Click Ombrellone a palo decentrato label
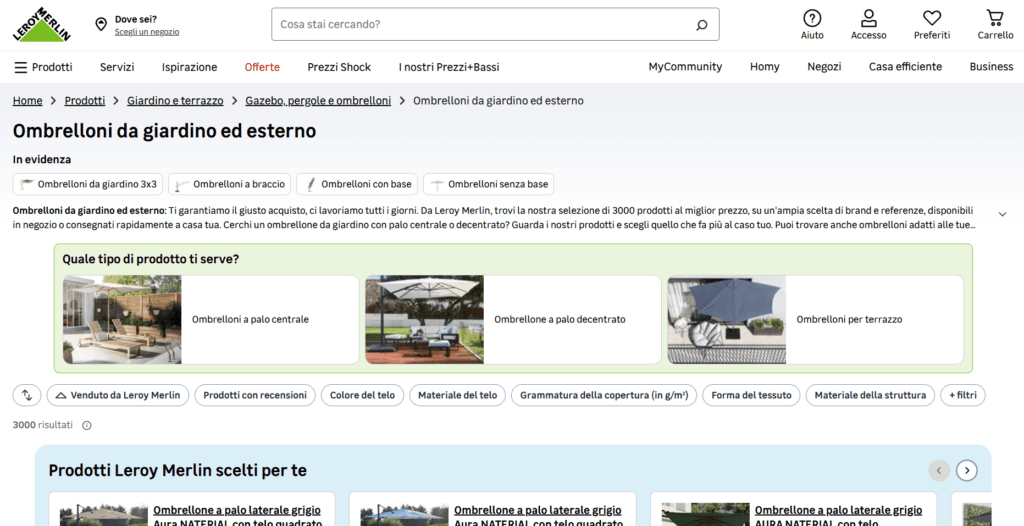The image size is (1024, 526). pos(560,320)
